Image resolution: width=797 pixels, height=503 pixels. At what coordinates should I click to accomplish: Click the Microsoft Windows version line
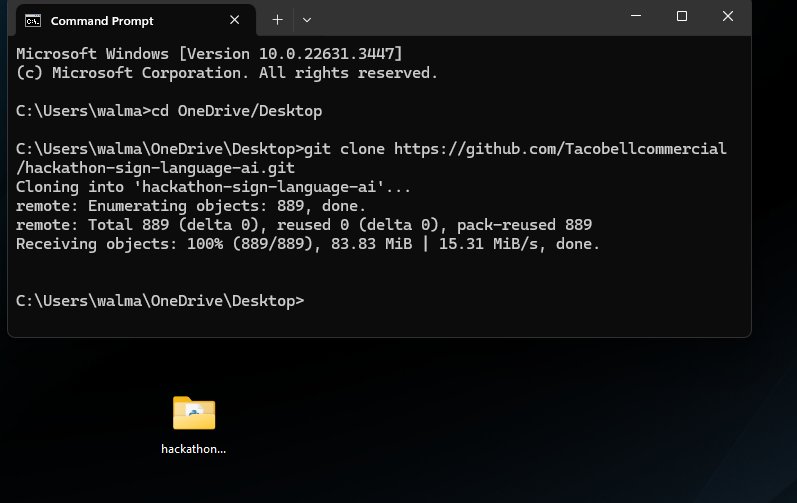pyautogui.click(x=209, y=54)
